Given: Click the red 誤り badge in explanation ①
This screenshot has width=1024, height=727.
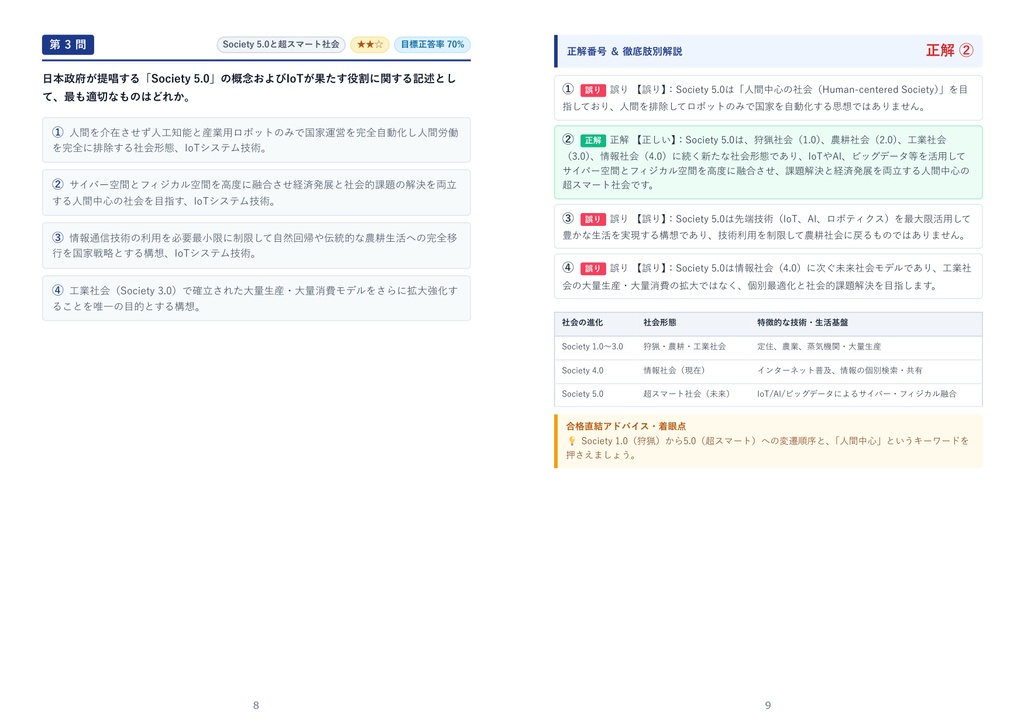Looking at the screenshot, I should [x=592, y=90].
